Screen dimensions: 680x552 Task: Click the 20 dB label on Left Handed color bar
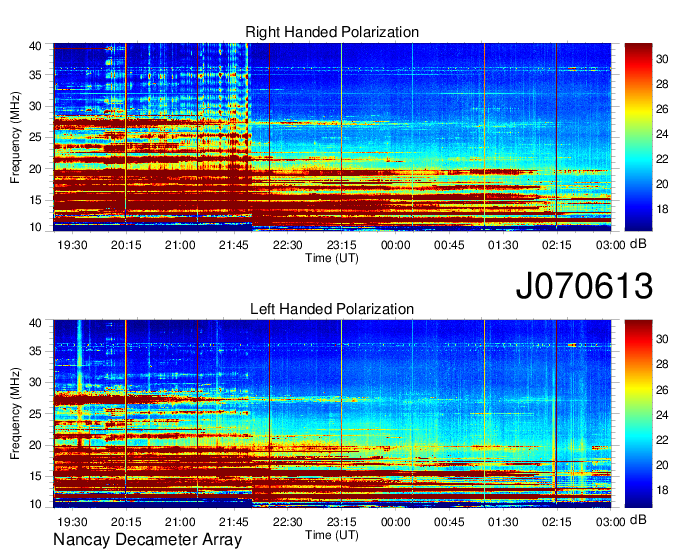(x=662, y=465)
